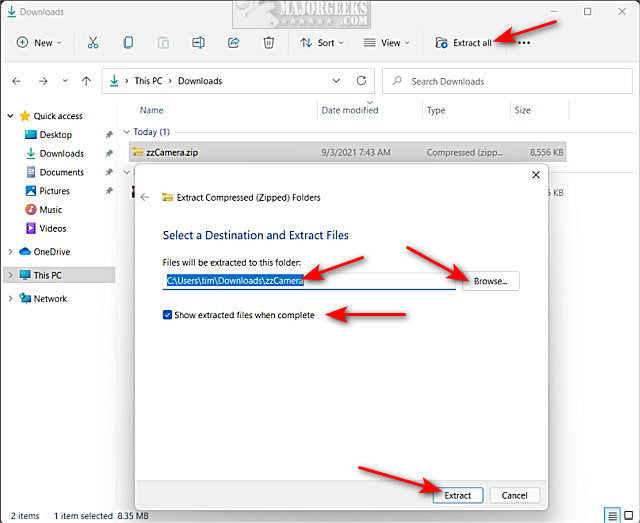Select Desktop in Quick access

point(56,135)
